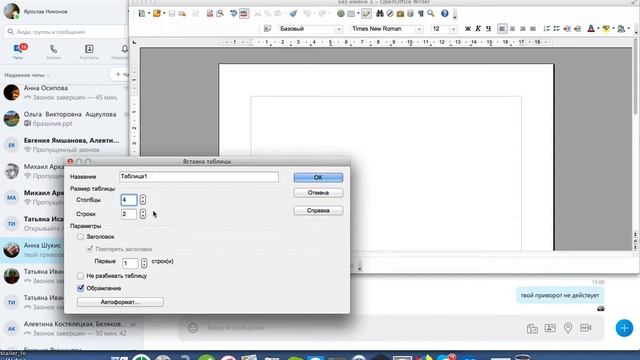Open the font size 12 dropdown
640x360 pixels.
pyautogui.click(x=453, y=29)
